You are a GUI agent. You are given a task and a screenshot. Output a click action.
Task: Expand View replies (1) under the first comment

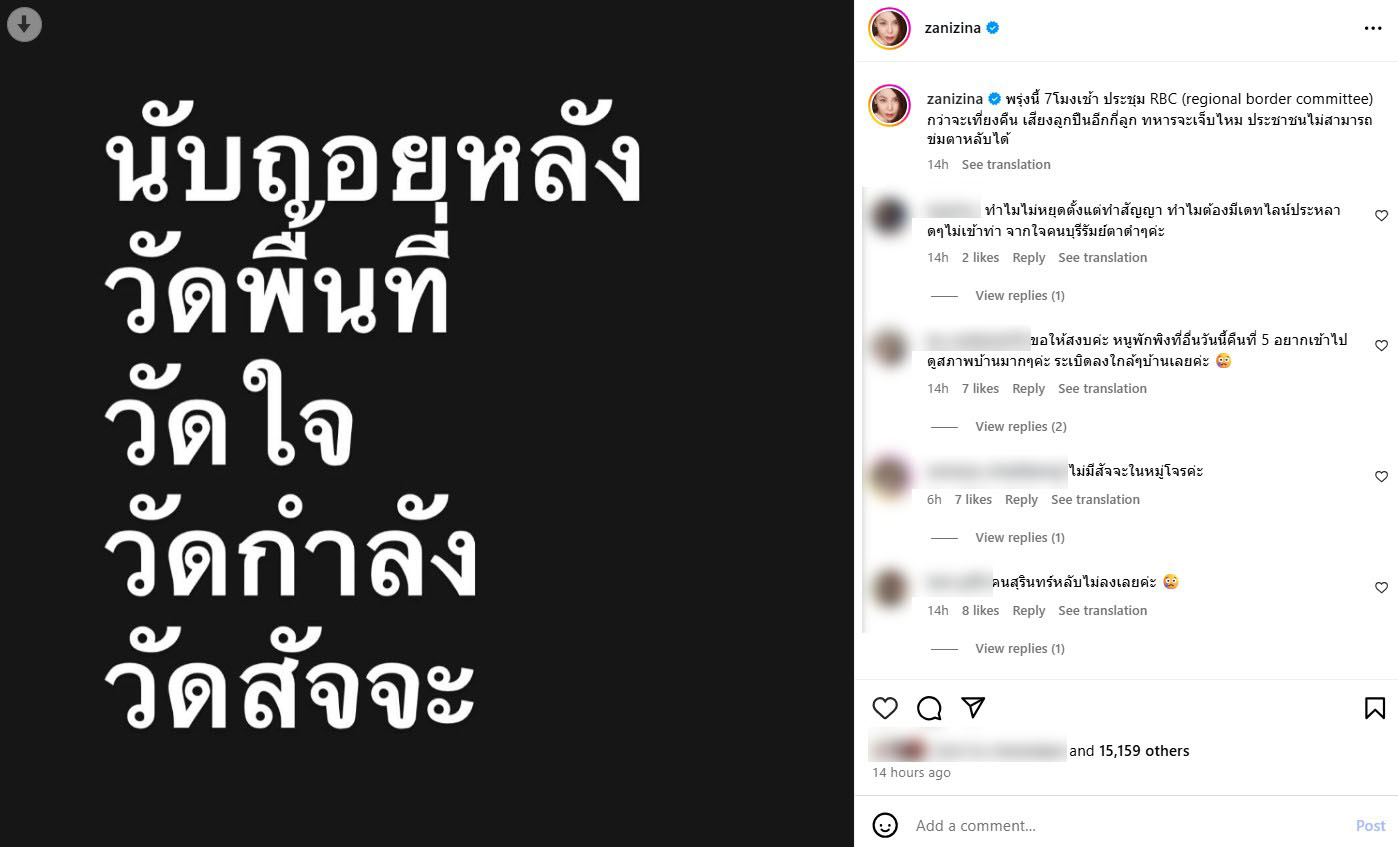(x=1020, y=296)
